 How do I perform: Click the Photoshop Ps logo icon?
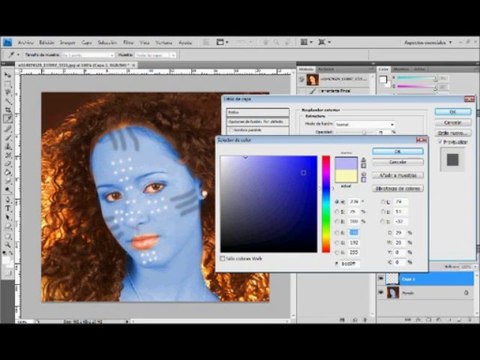pos(7,42)
